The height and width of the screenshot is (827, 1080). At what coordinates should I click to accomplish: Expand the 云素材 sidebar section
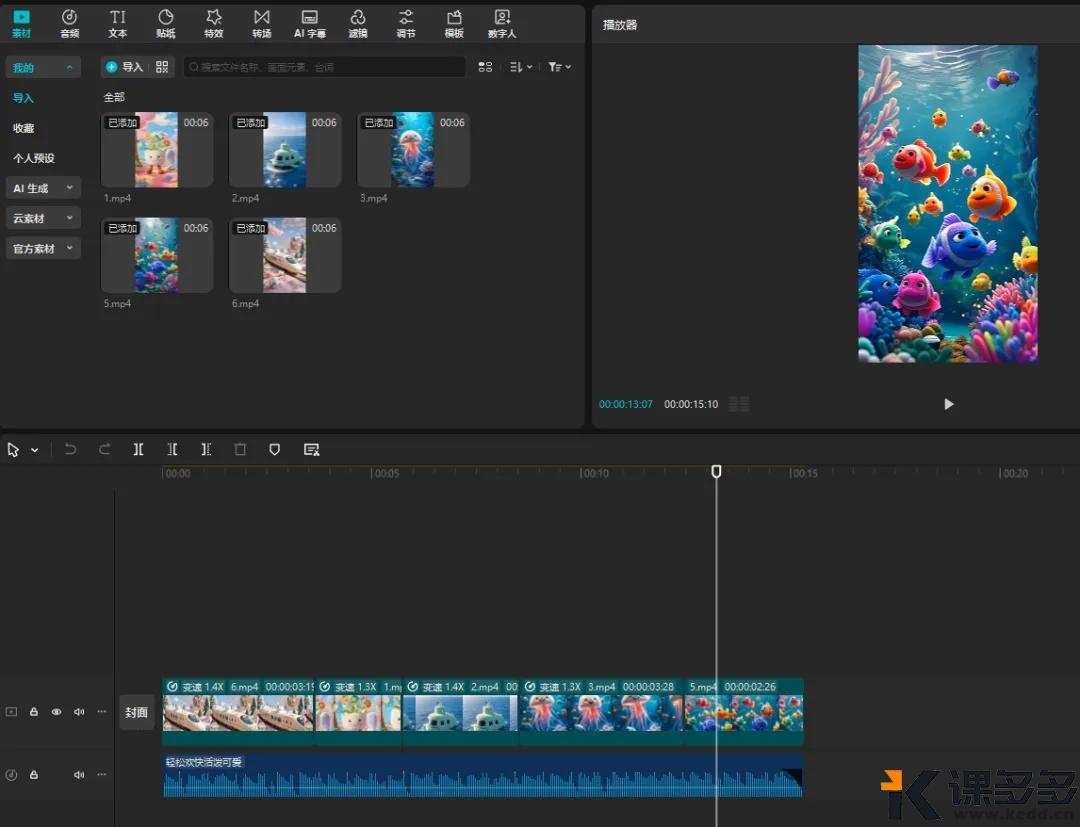coord(43,218)
